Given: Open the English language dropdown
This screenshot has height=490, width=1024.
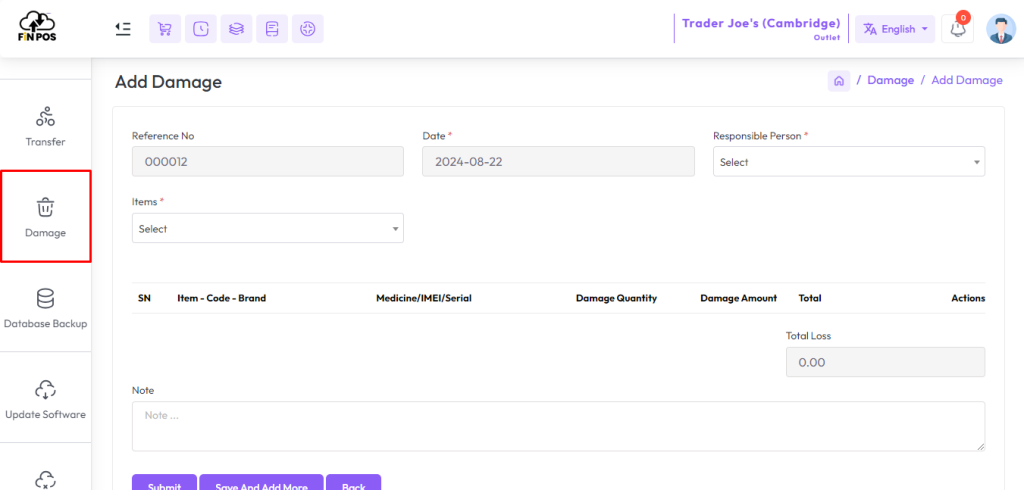Looking at the screenshot, I should [x=895, y=29].
